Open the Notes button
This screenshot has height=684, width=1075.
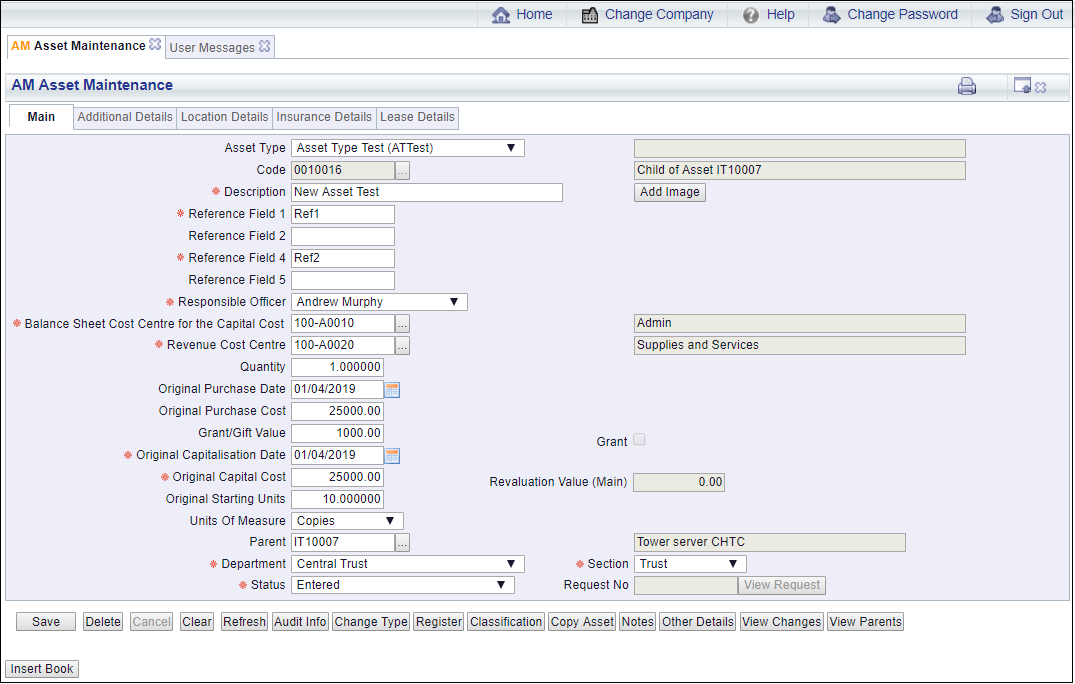[638, 622]
